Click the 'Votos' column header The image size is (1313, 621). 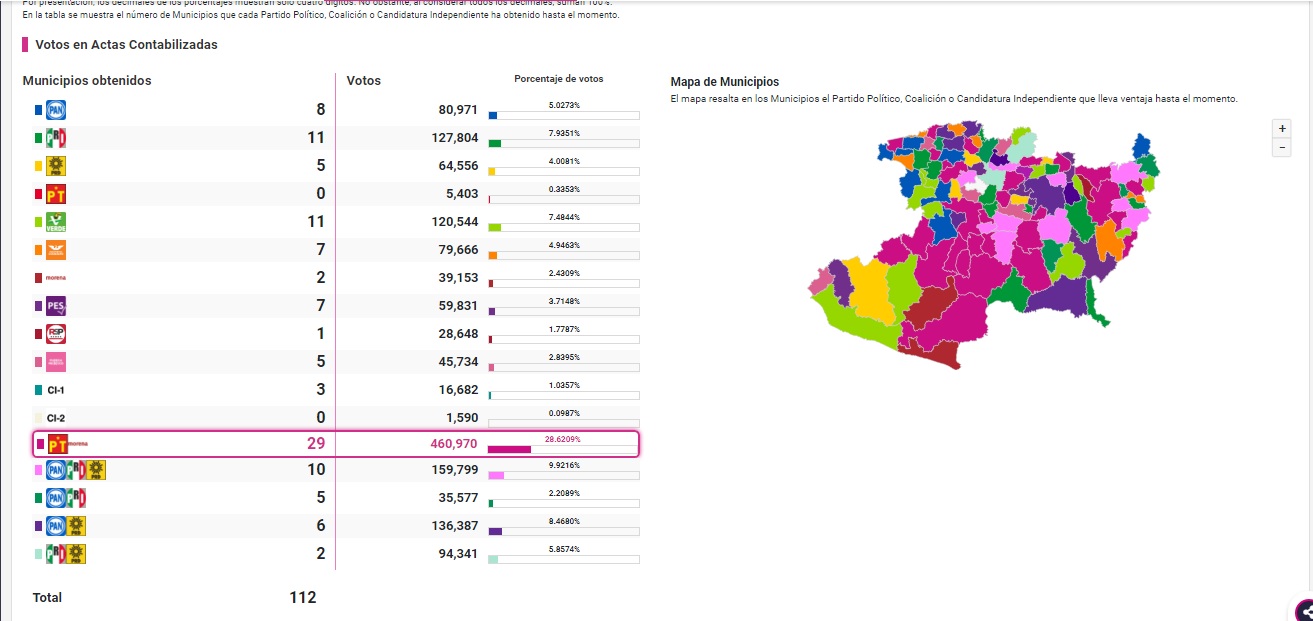click(x=364, y=81)
